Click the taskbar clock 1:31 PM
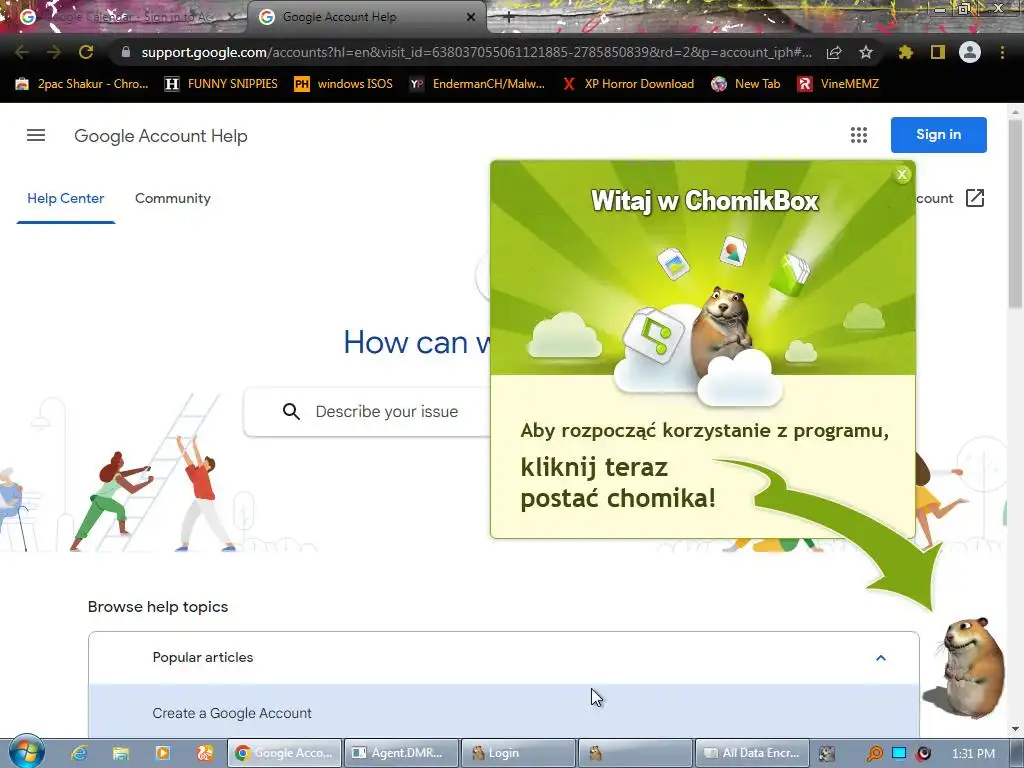 pyautogui.click(x=973, y=754)
